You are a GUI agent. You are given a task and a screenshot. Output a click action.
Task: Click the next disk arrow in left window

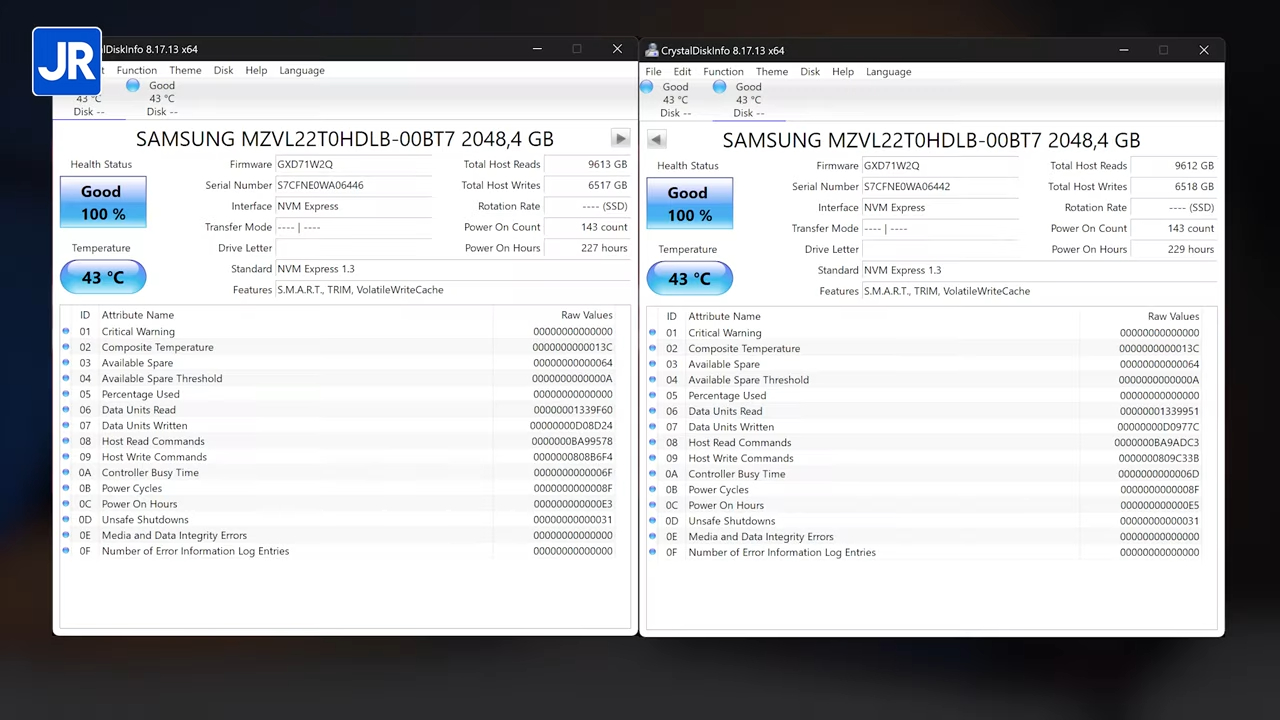tap(620, 139)
